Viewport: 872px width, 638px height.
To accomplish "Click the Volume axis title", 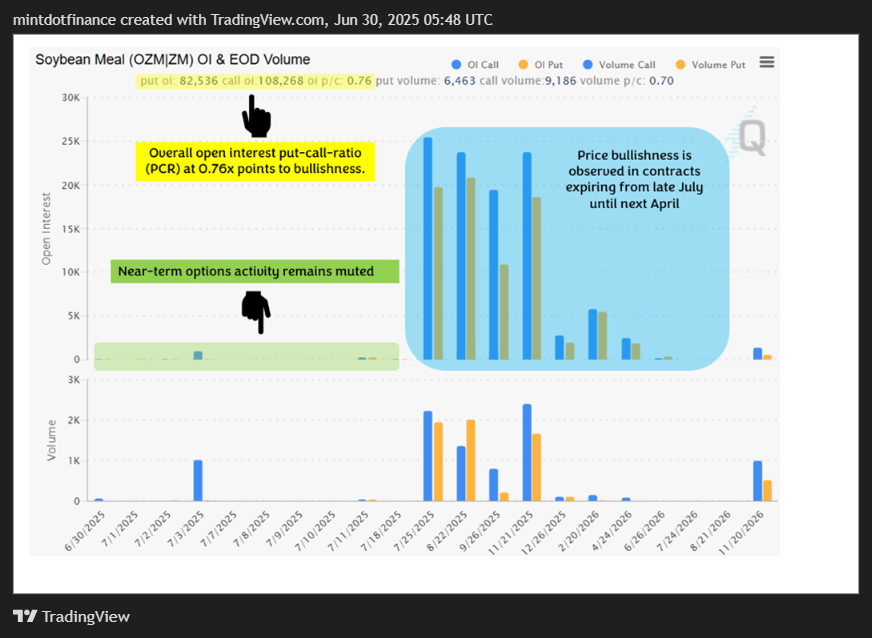I will point(52,440).
